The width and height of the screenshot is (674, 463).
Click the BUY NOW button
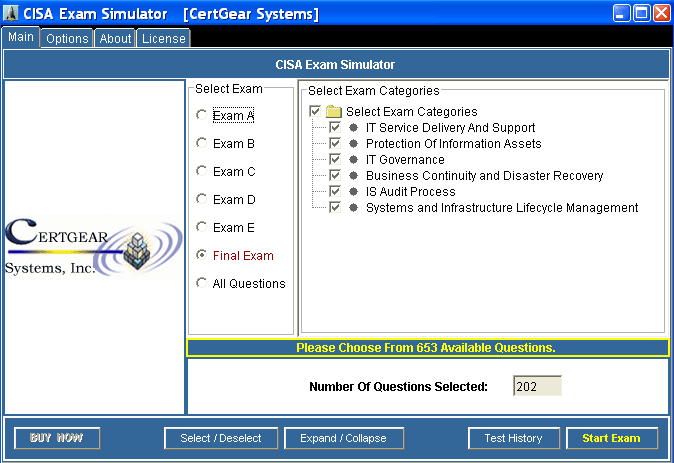pos(57,438)
